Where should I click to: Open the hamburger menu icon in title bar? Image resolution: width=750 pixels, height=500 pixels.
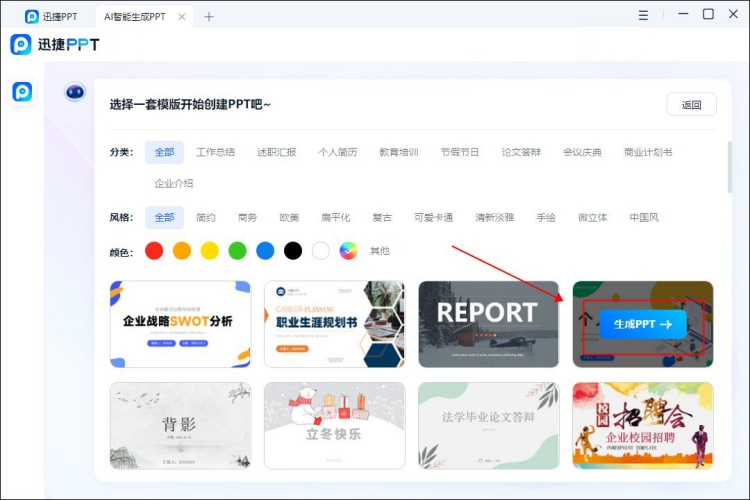point(643,15)
